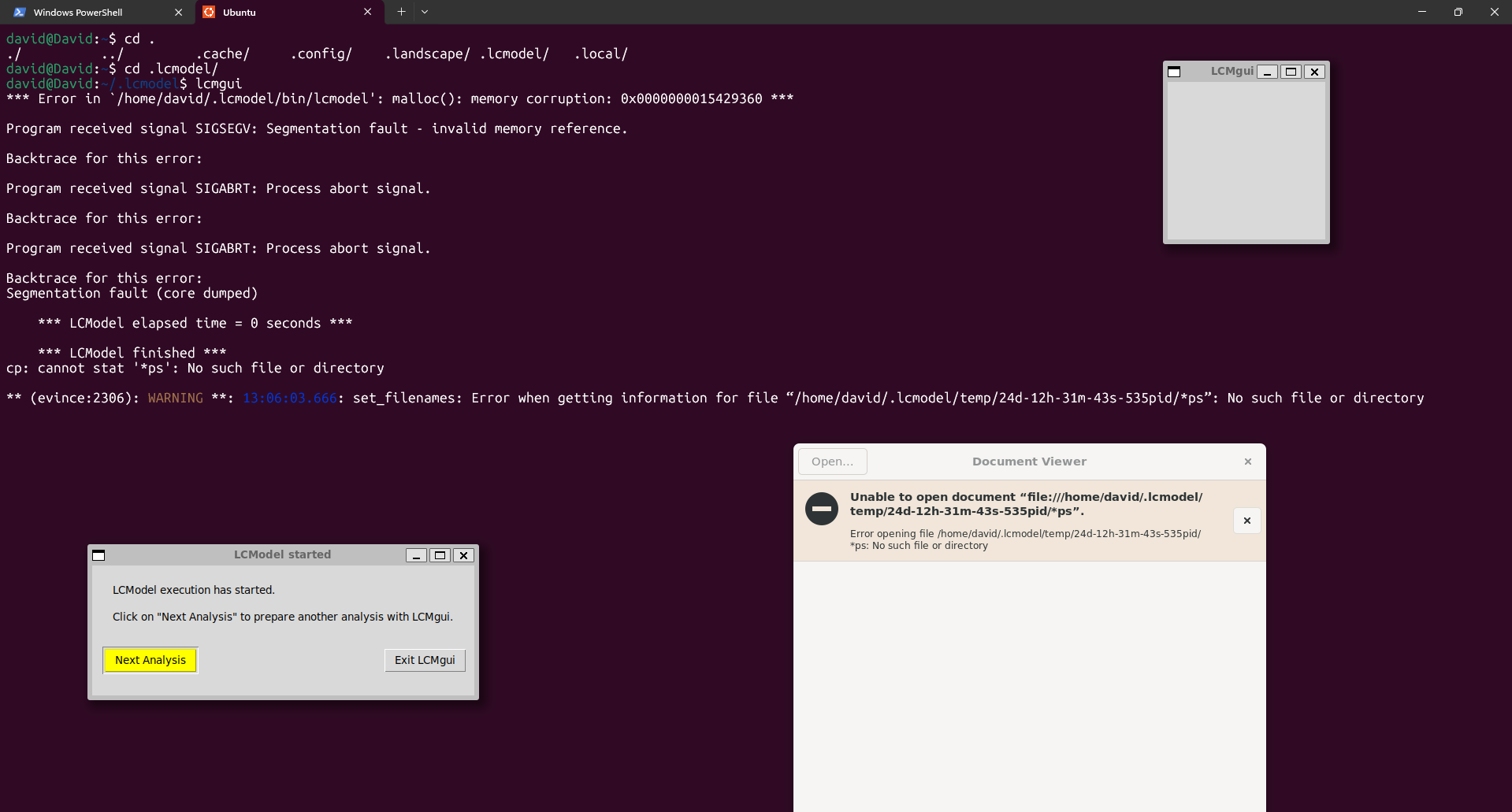
Task: Click the red stop icon in the error banner
Action: 821,509
